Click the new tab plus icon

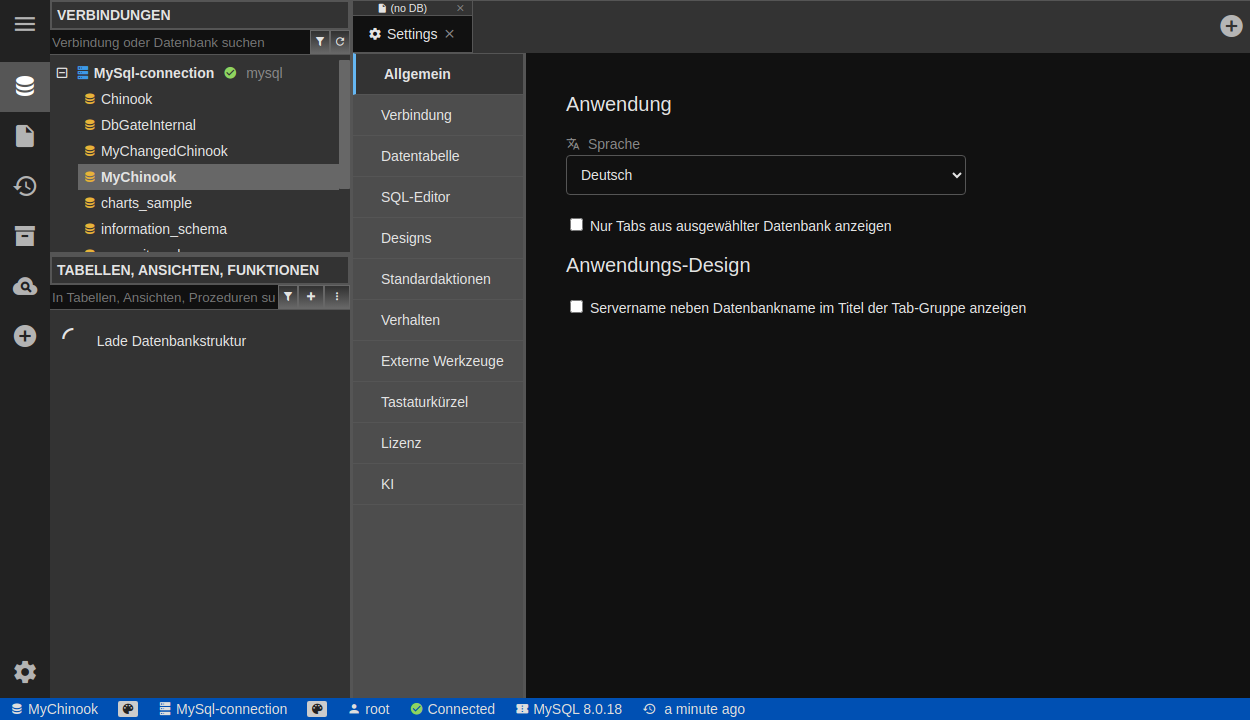1231,26
